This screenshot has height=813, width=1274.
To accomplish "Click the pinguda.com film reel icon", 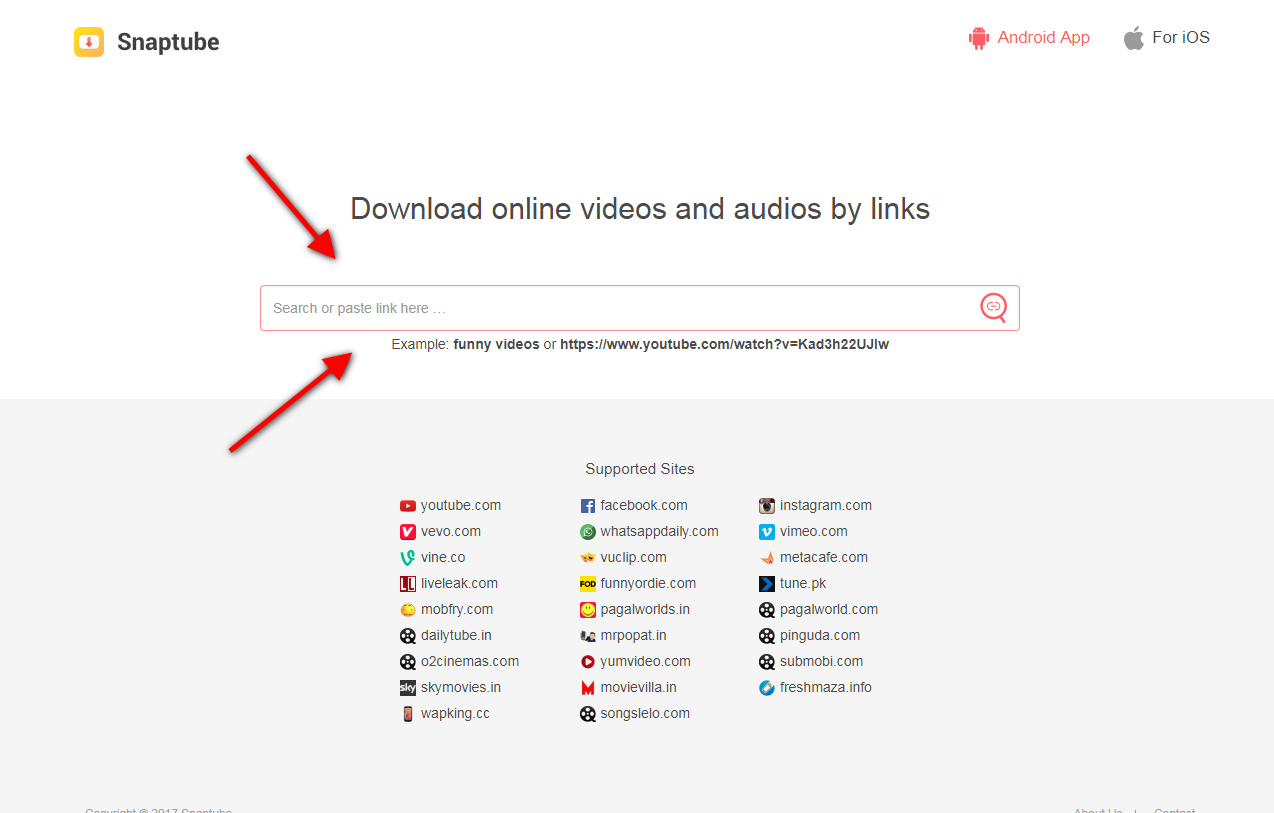I will (x=767, y=636).
